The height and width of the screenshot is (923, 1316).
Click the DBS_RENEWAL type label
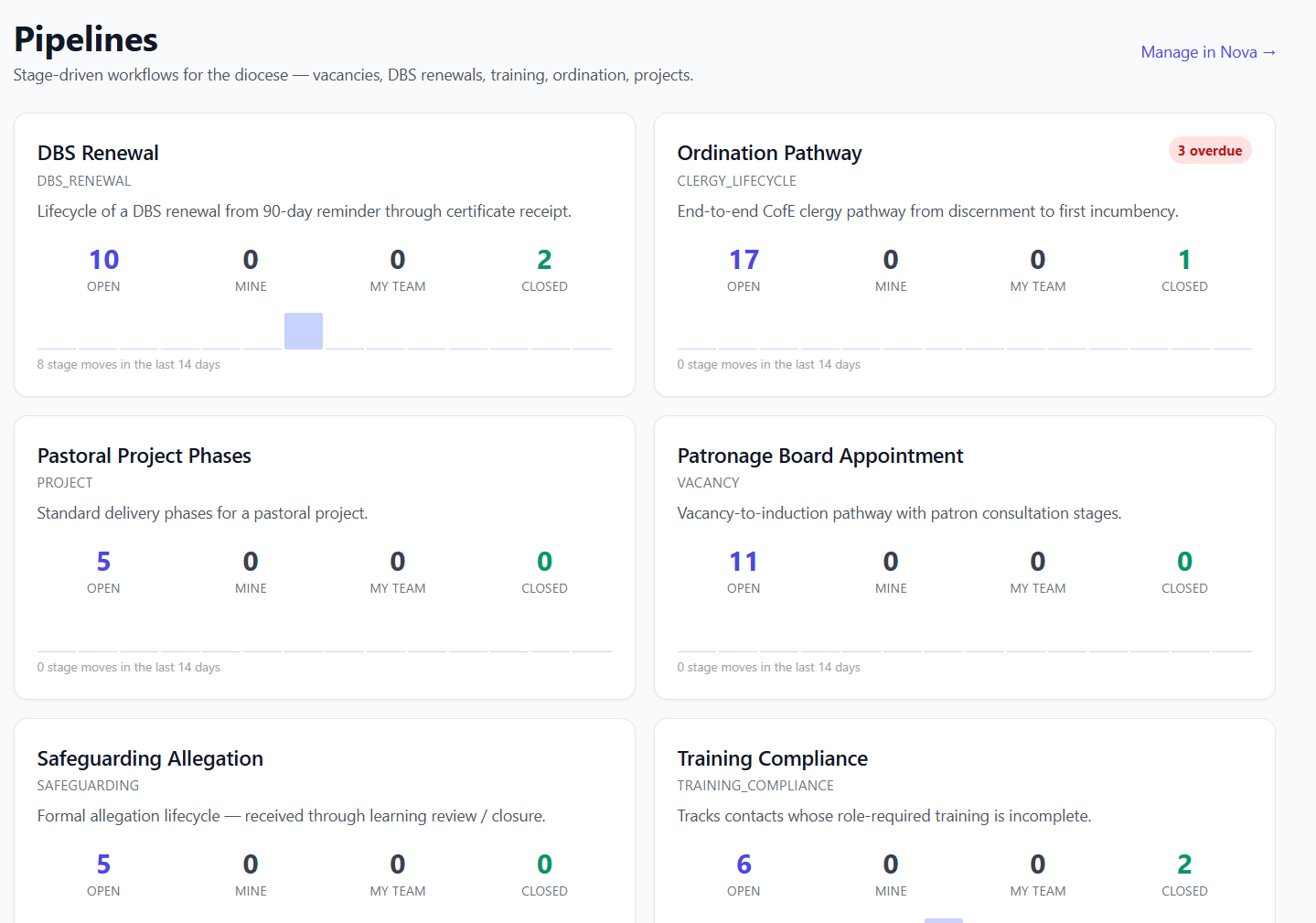click(84, 181)
